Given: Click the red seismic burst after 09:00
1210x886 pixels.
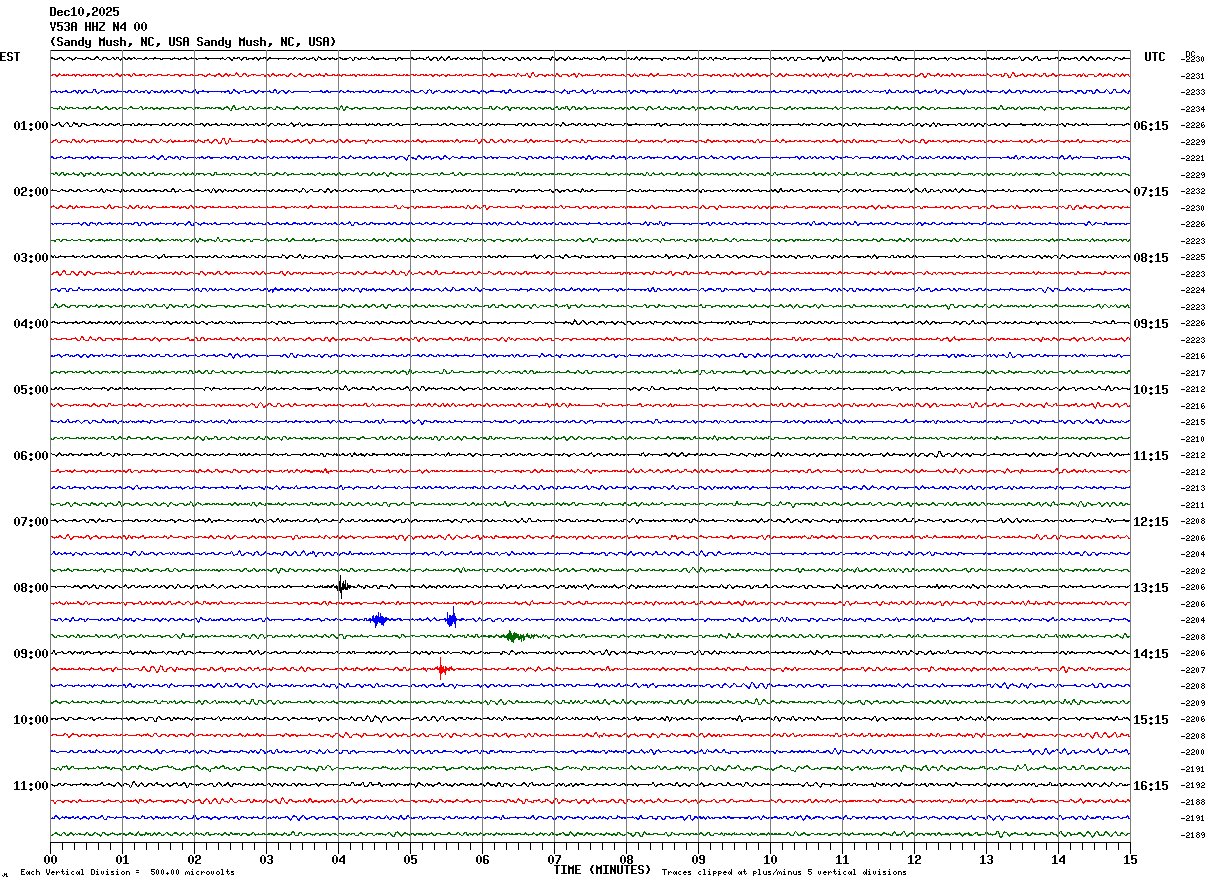Looking at the screenshot, I should pos(443,669).
